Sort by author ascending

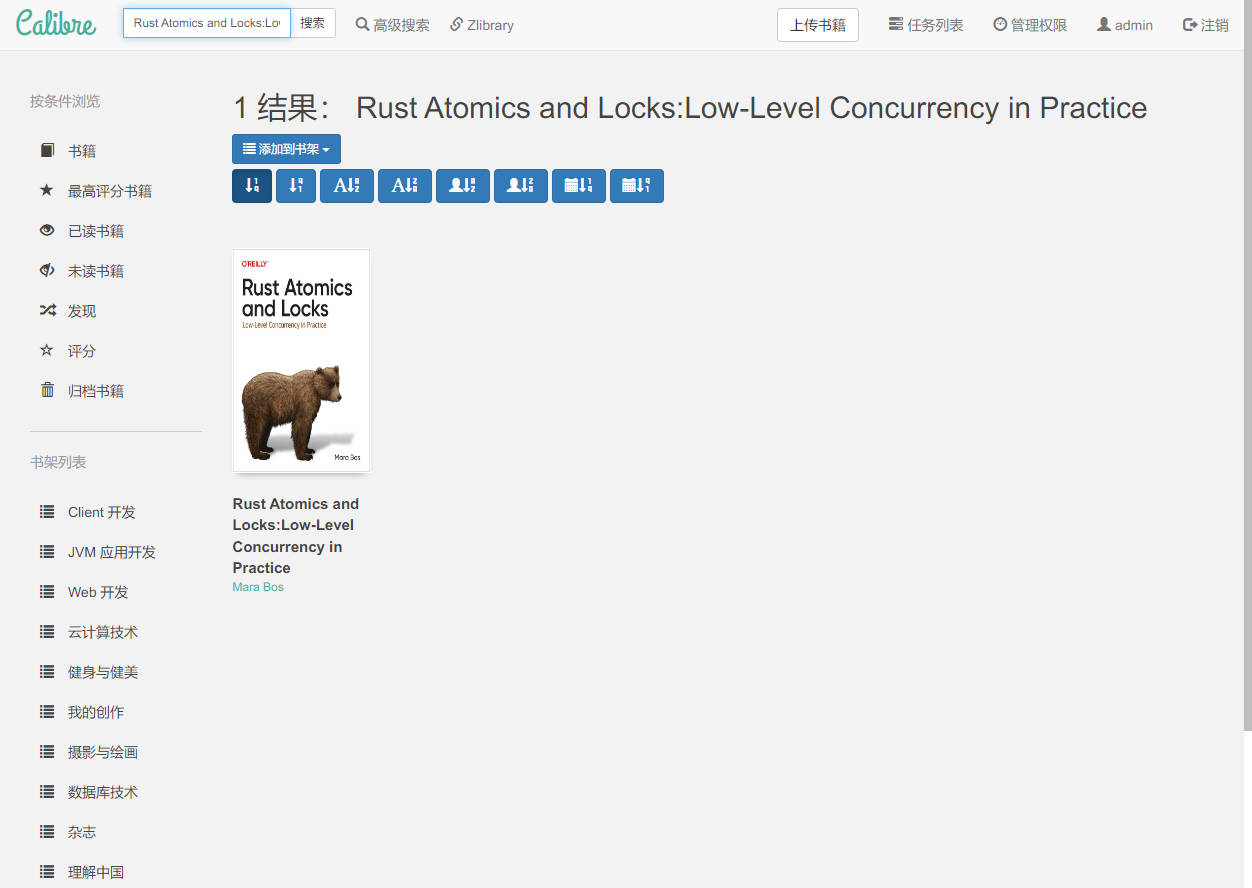click(463, 186)
